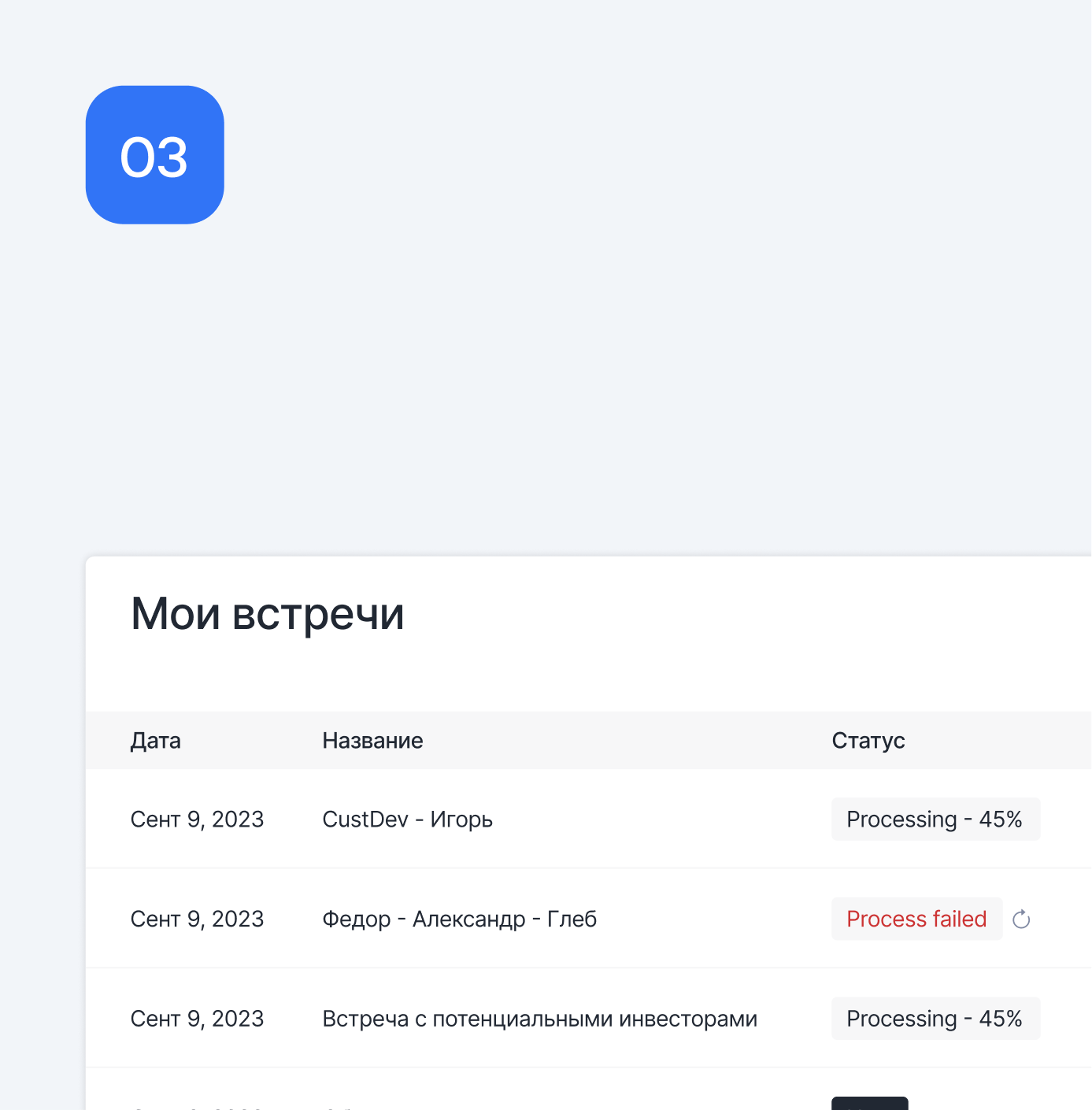This screenshot has height=1110, width=1092.
Task: Click the first row's Processing - 45% badge
Action: point(935,820)
